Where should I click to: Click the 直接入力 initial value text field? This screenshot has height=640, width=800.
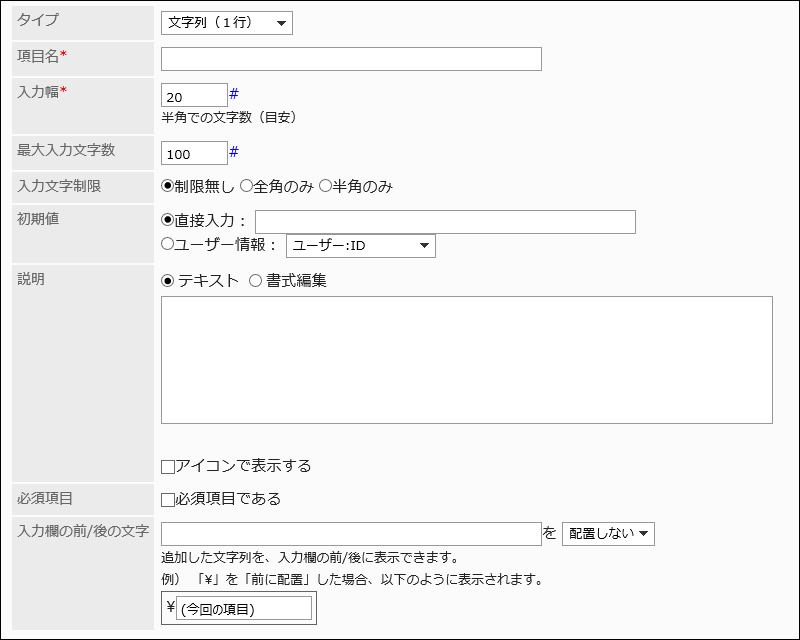[x=445, y=222]
